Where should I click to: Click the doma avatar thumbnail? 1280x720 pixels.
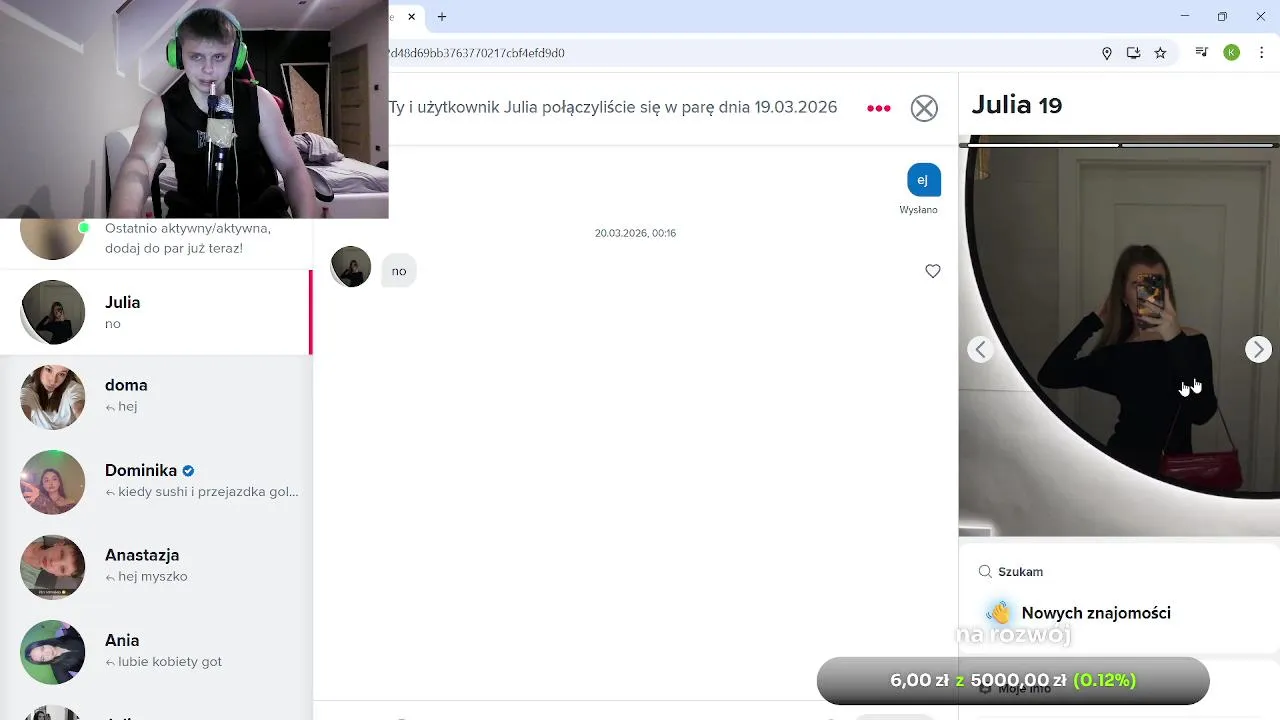[53, 397]
